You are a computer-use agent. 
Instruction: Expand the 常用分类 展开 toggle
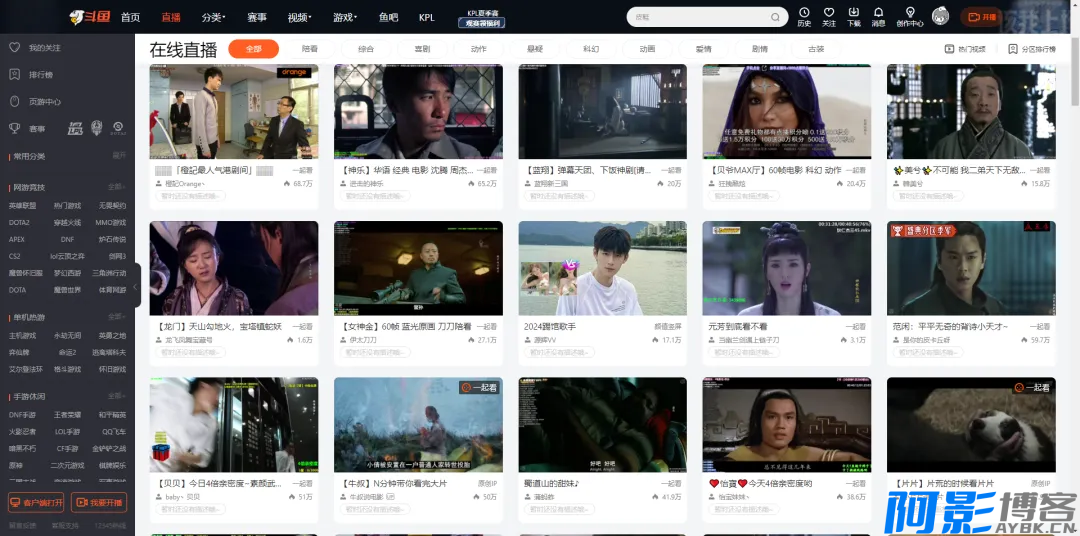click(x=119, y=156)
